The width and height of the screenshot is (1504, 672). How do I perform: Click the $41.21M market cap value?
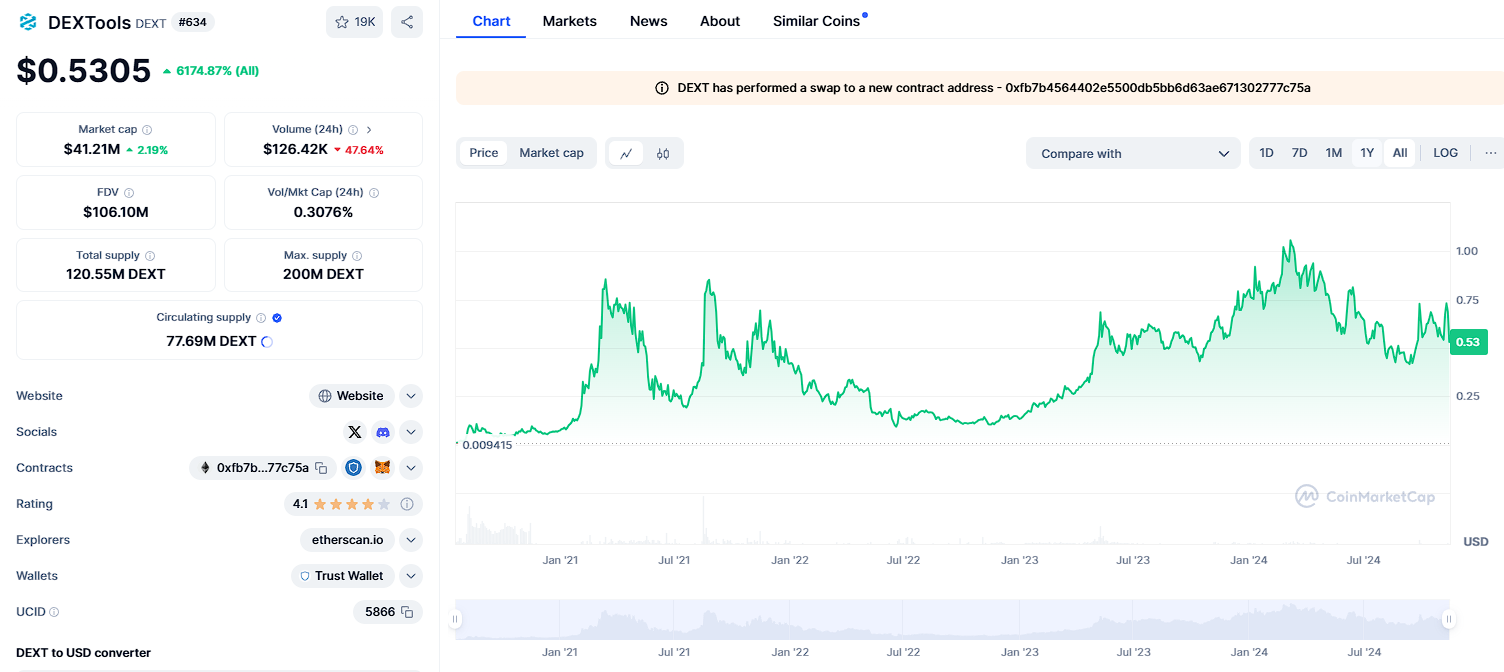(x=92, y=149)
